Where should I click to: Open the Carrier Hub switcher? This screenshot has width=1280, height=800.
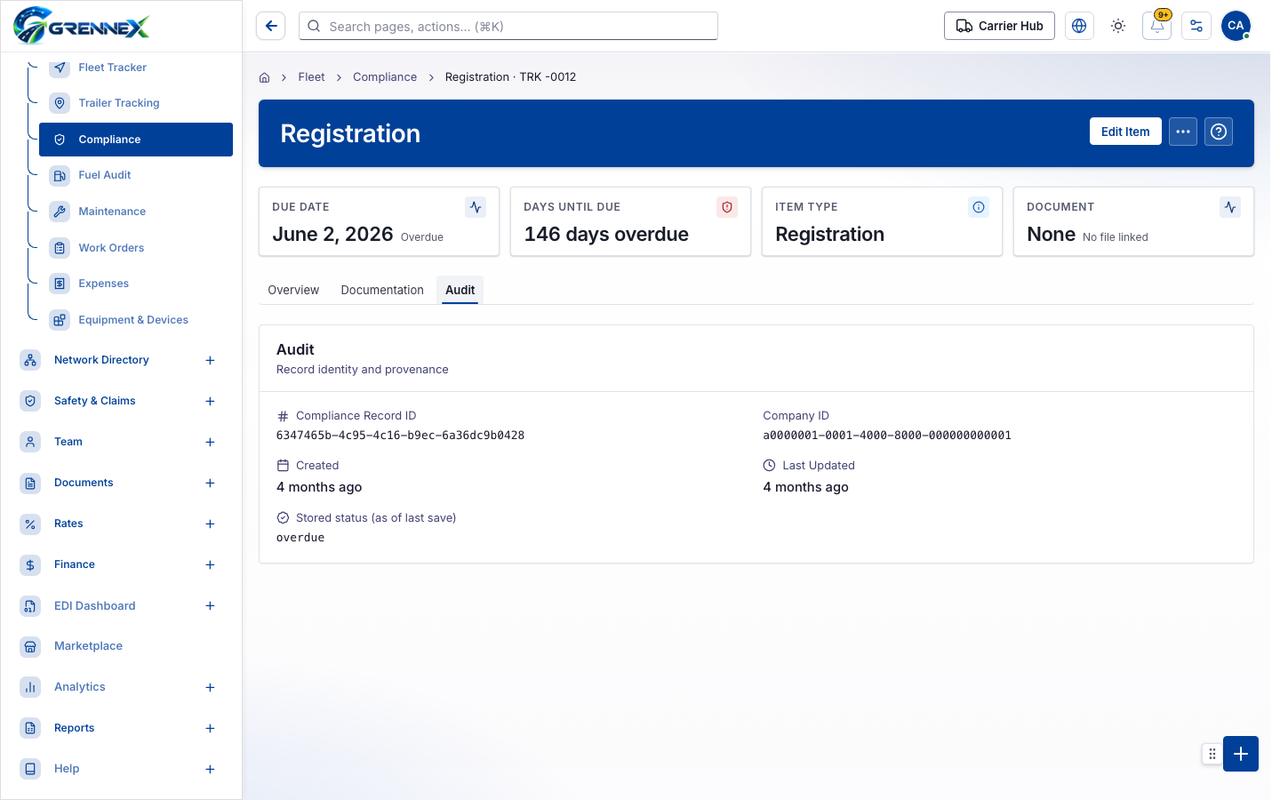coord(1000,26)
